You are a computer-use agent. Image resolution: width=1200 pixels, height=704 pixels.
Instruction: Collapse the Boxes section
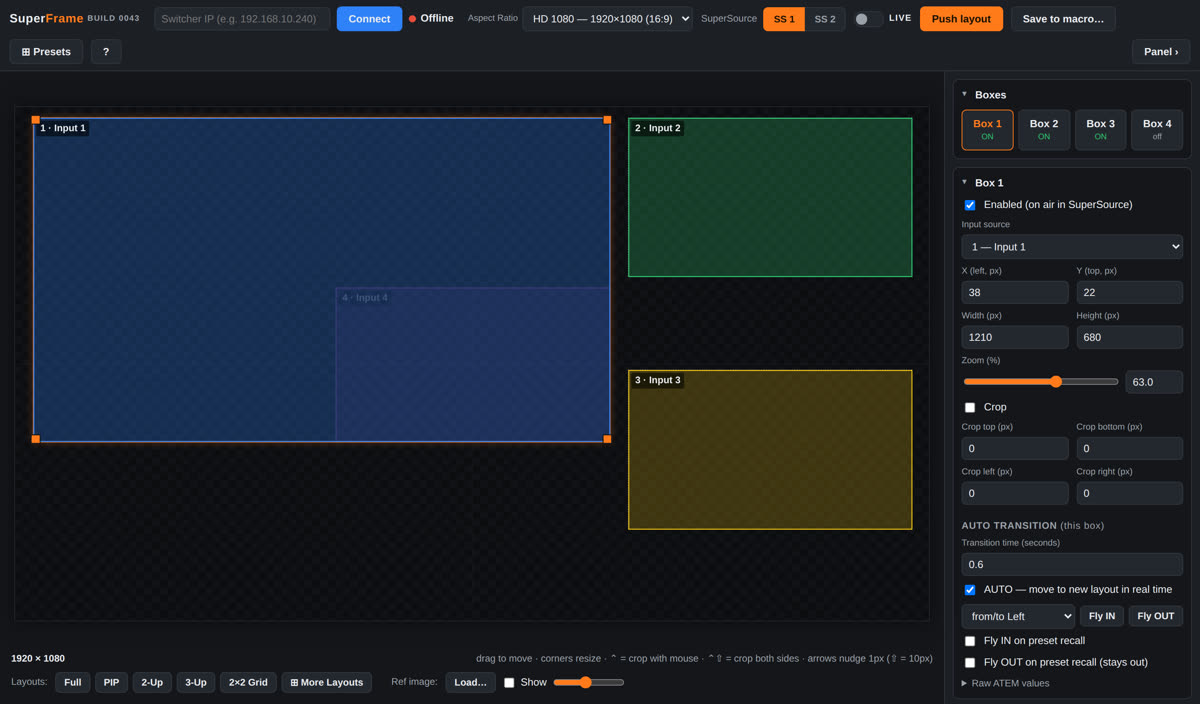click(965, 94)
